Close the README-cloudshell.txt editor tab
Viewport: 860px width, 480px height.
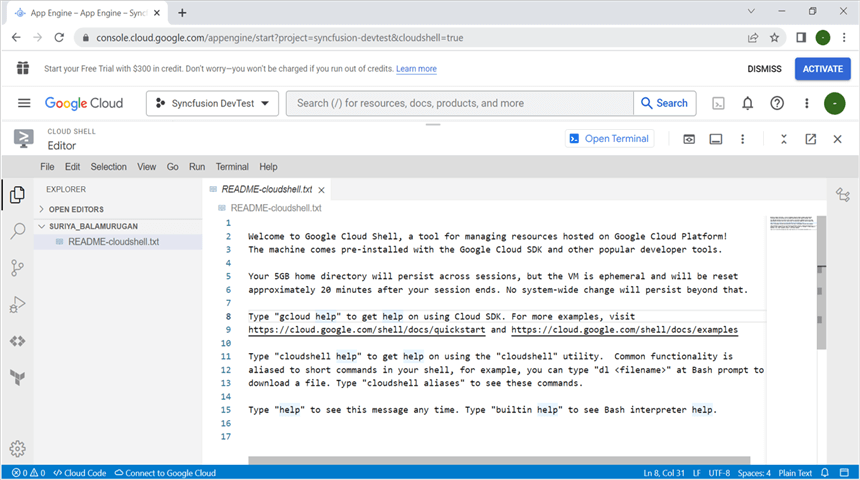(321, 190)
